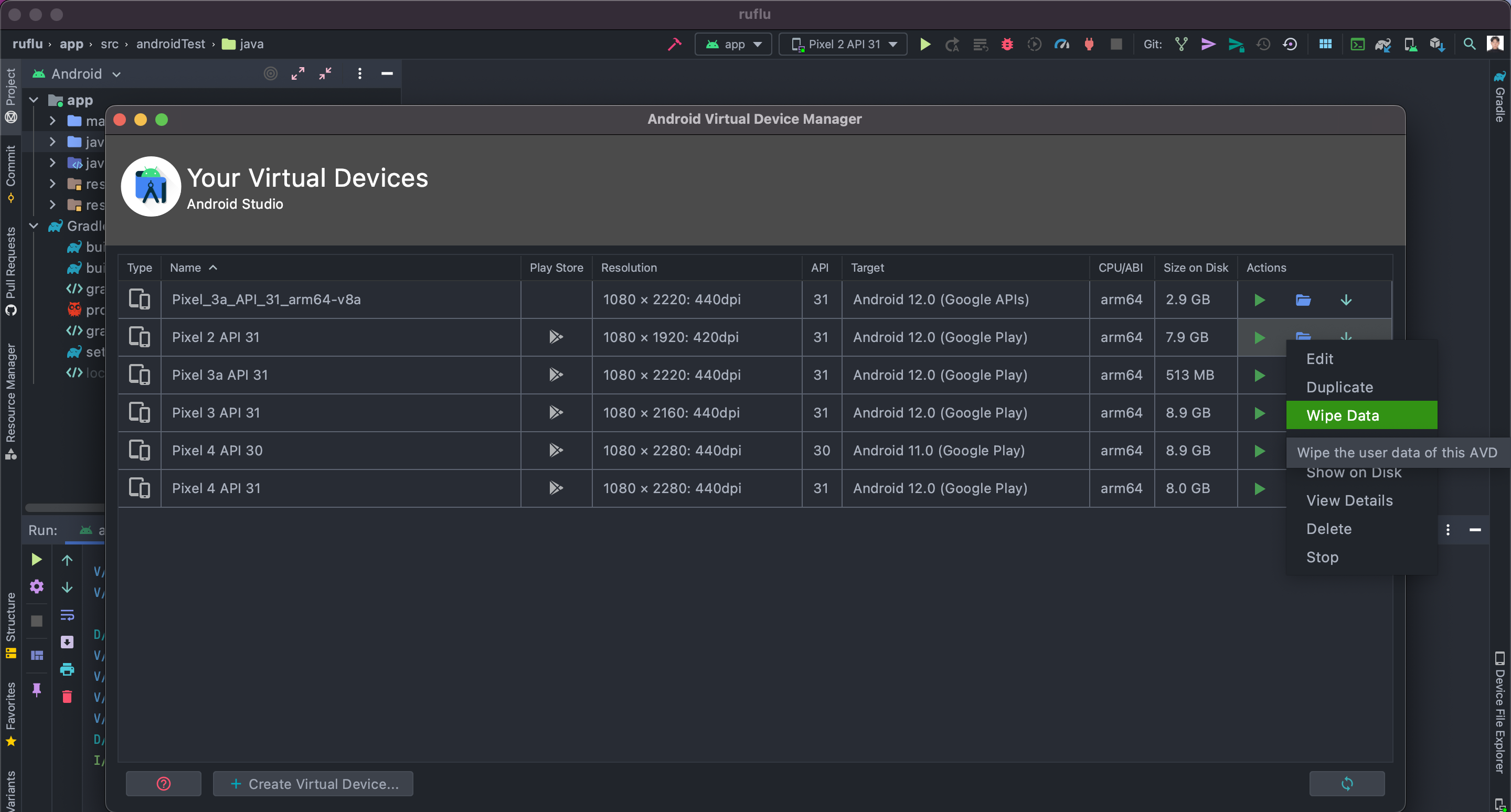Open the Android profiler gauge icon
This screenshot has width=1511, height=812.
click(x=1062, y=44)
